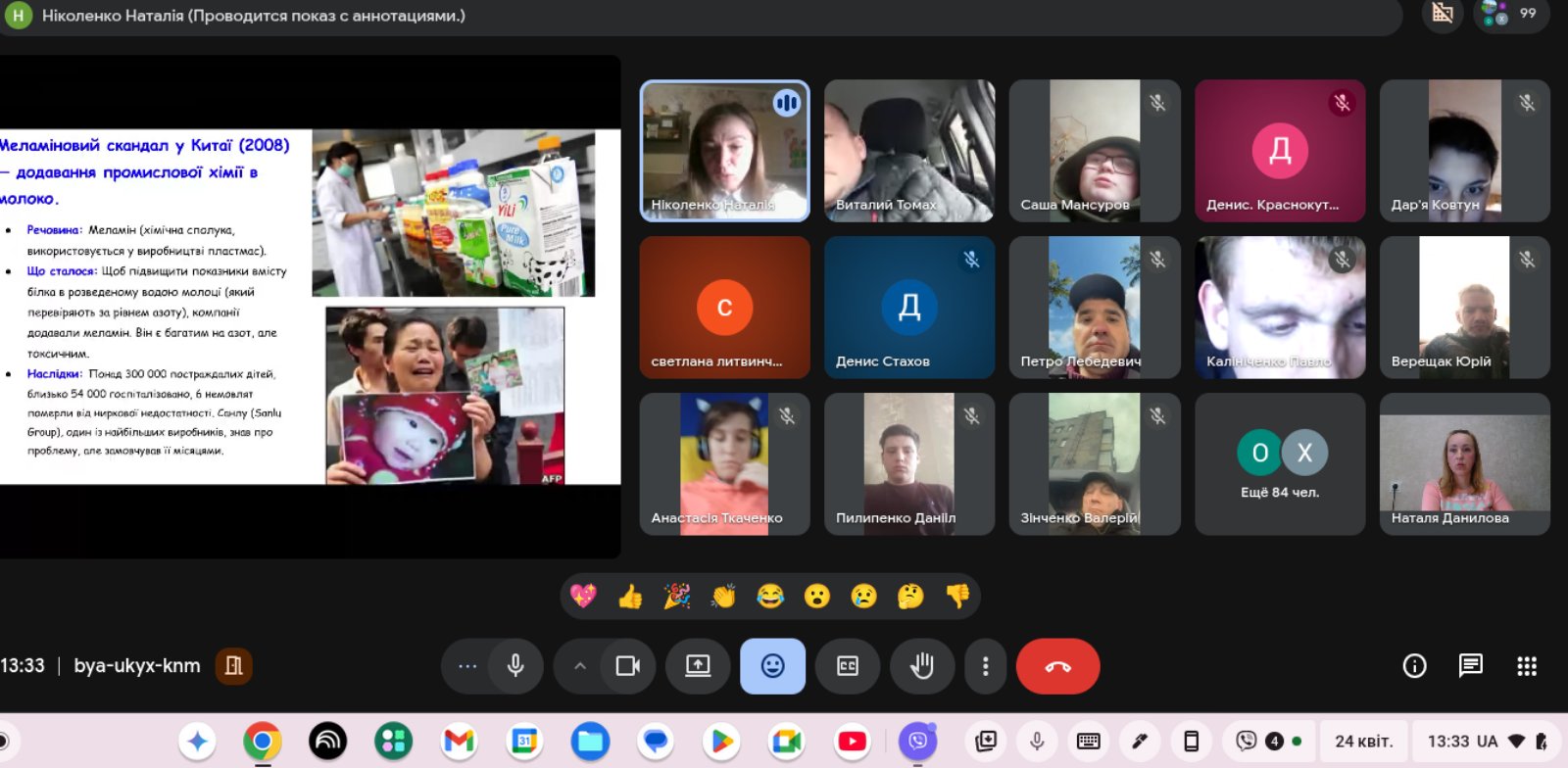Toggle closed captions
Viewport: 1568px width, 768px height.
(x=848, y=666)
